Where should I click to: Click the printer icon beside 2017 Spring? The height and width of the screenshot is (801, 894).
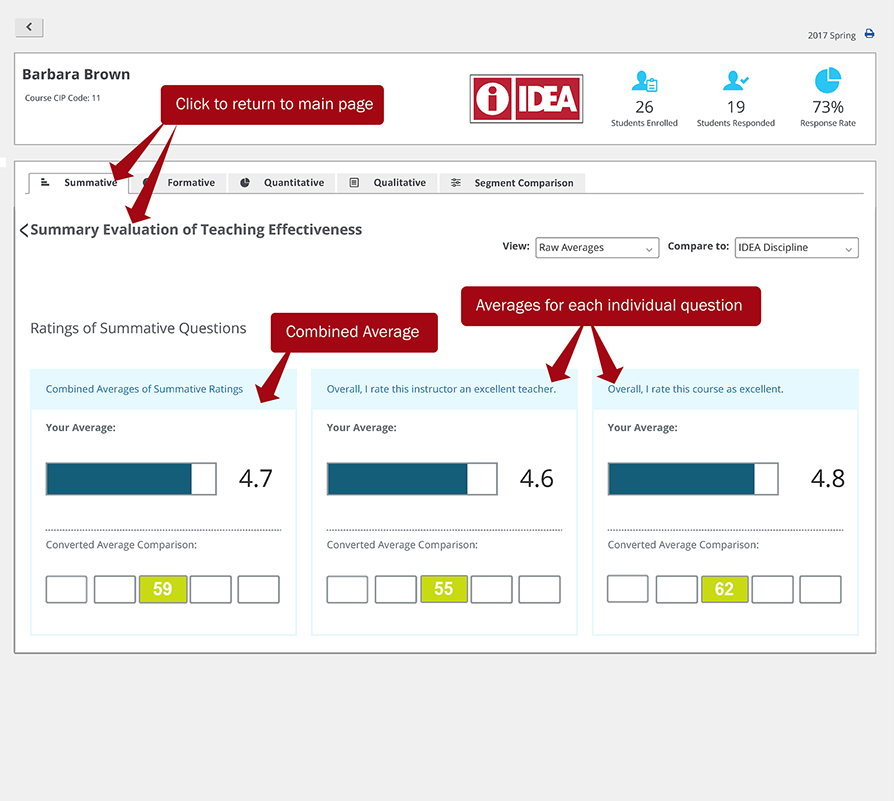(x=869, y=34)
